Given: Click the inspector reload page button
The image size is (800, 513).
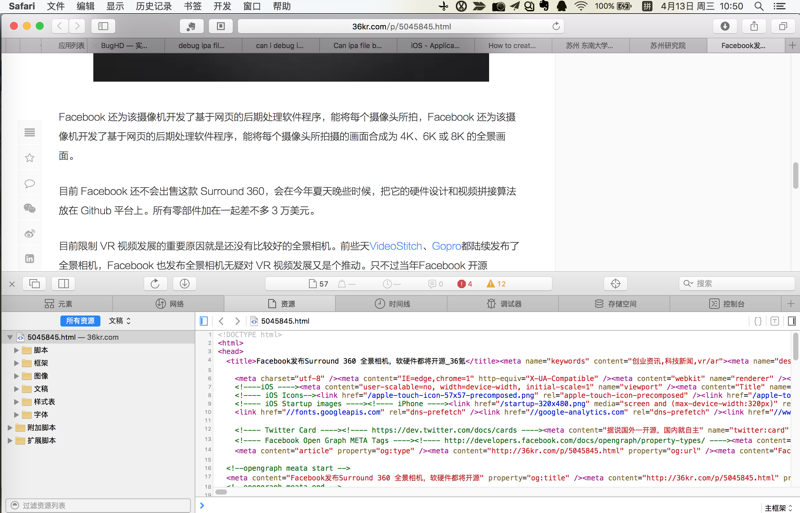Looking at the screenshot, I should (155, 283).
